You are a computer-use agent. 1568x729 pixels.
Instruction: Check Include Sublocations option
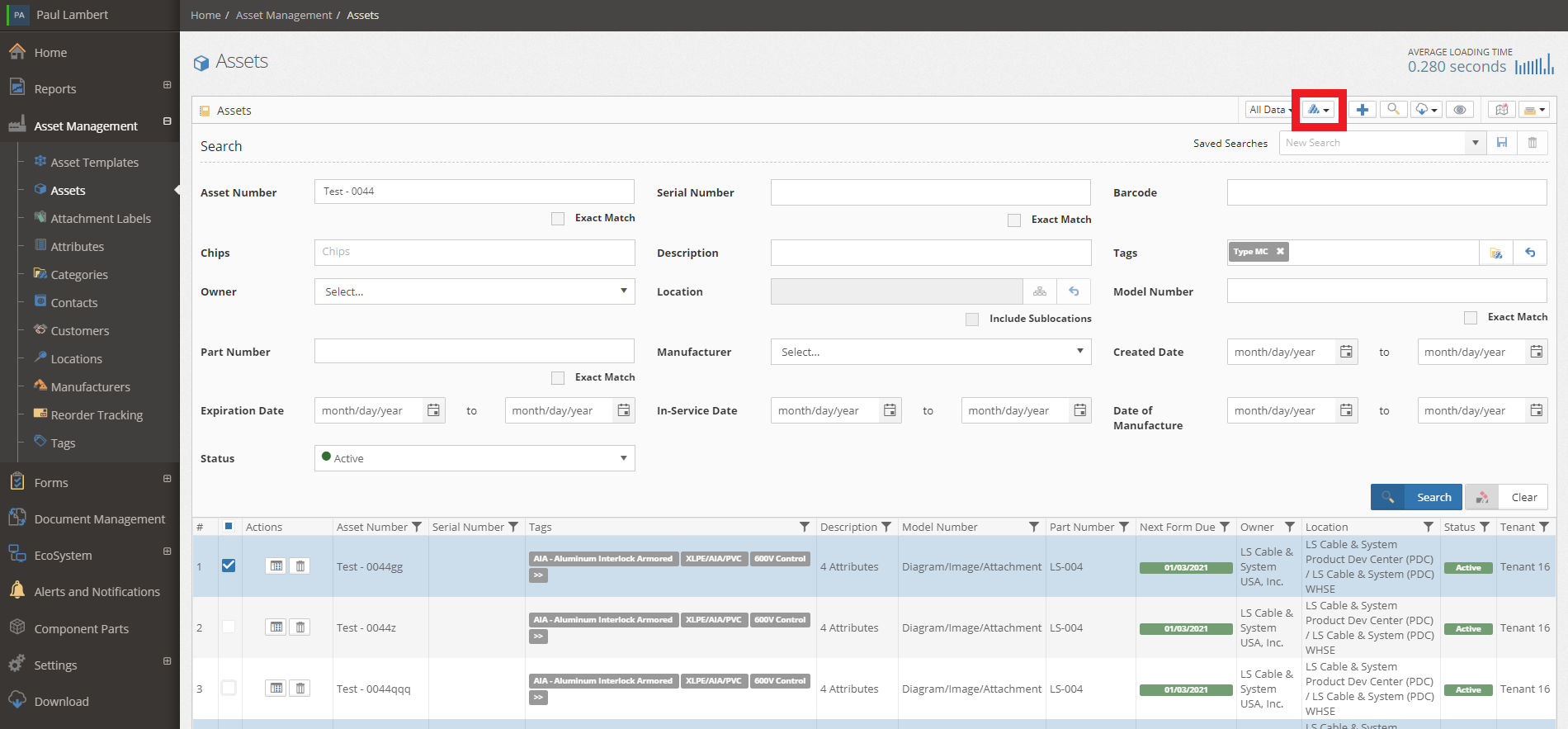(972, 320)
